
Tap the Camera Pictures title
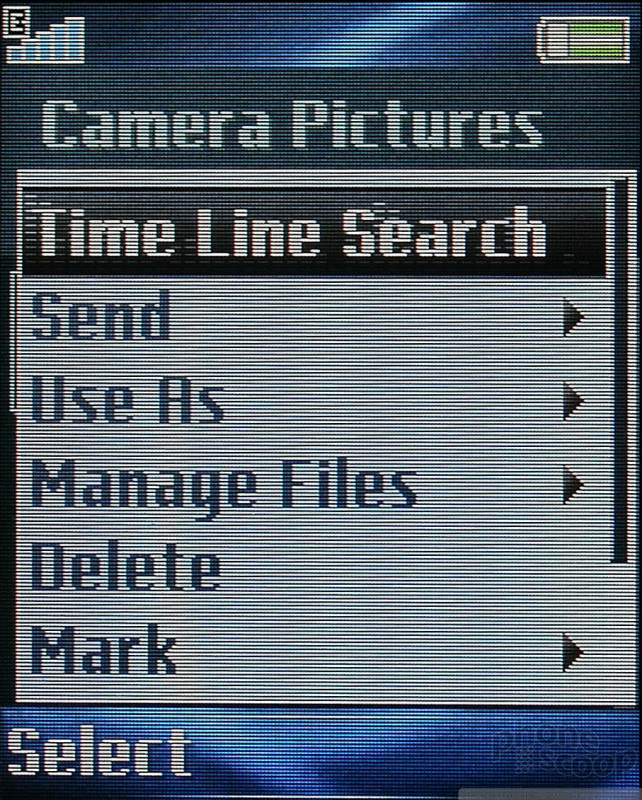point(292,124)
